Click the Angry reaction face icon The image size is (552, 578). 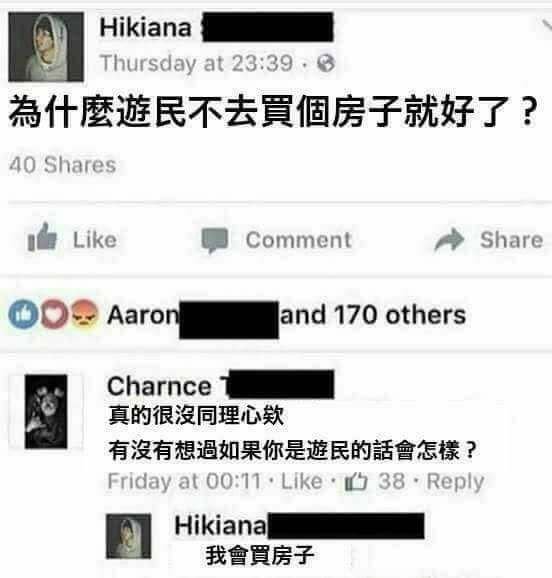[x=85, y=313]
